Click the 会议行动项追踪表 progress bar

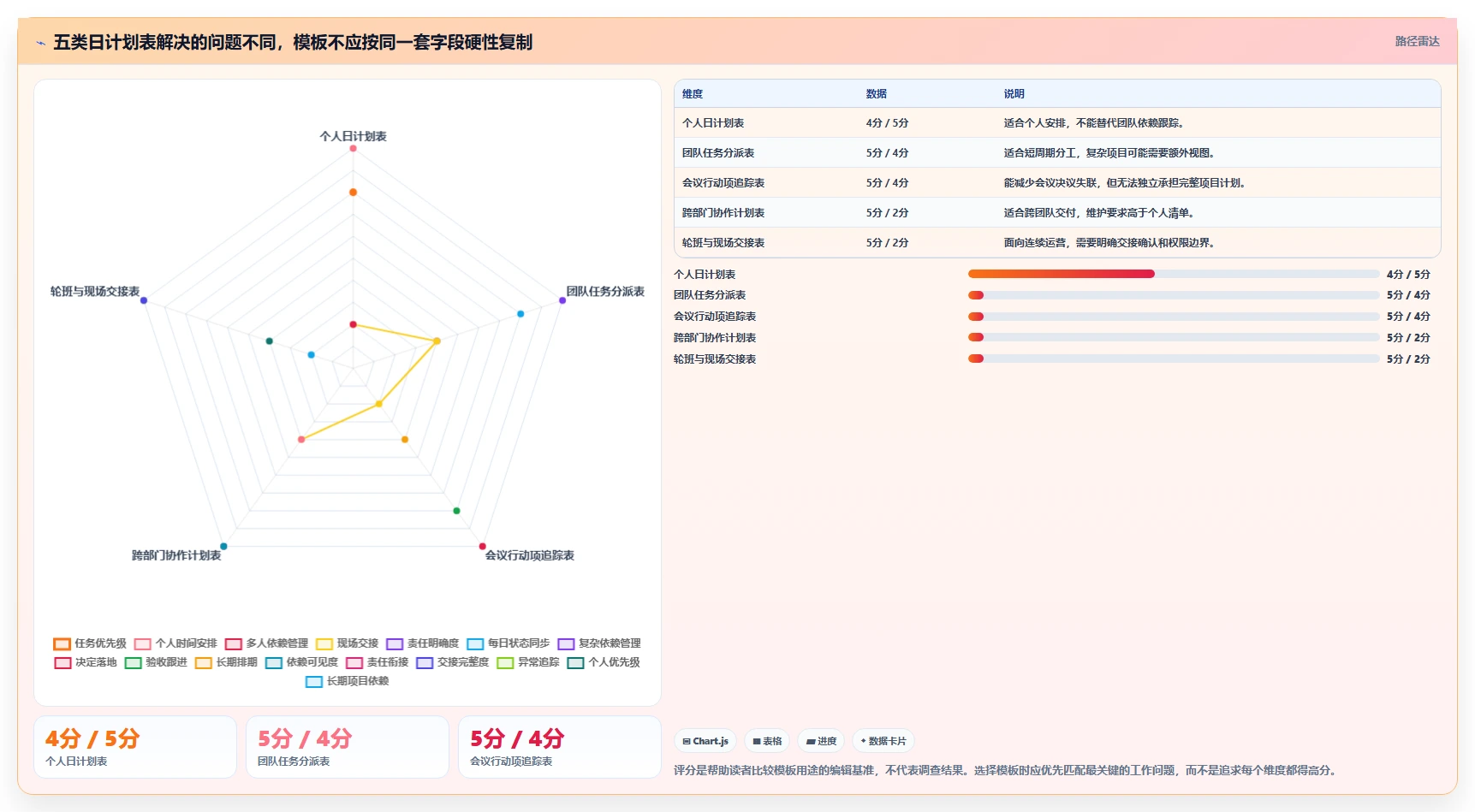pos(1174,317)
